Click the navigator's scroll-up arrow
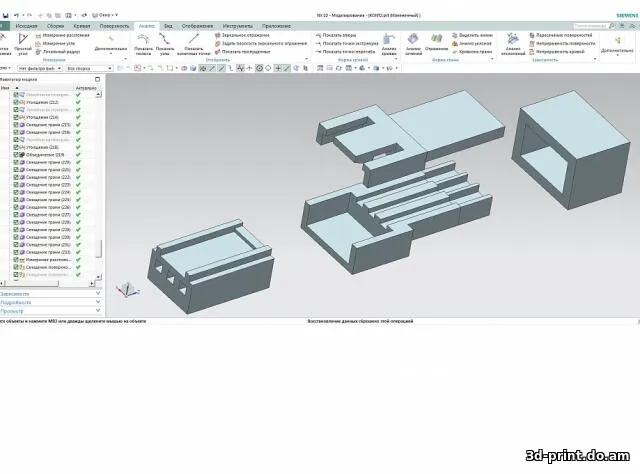Viewport: 640px width, 474px height. click(98, 94)
